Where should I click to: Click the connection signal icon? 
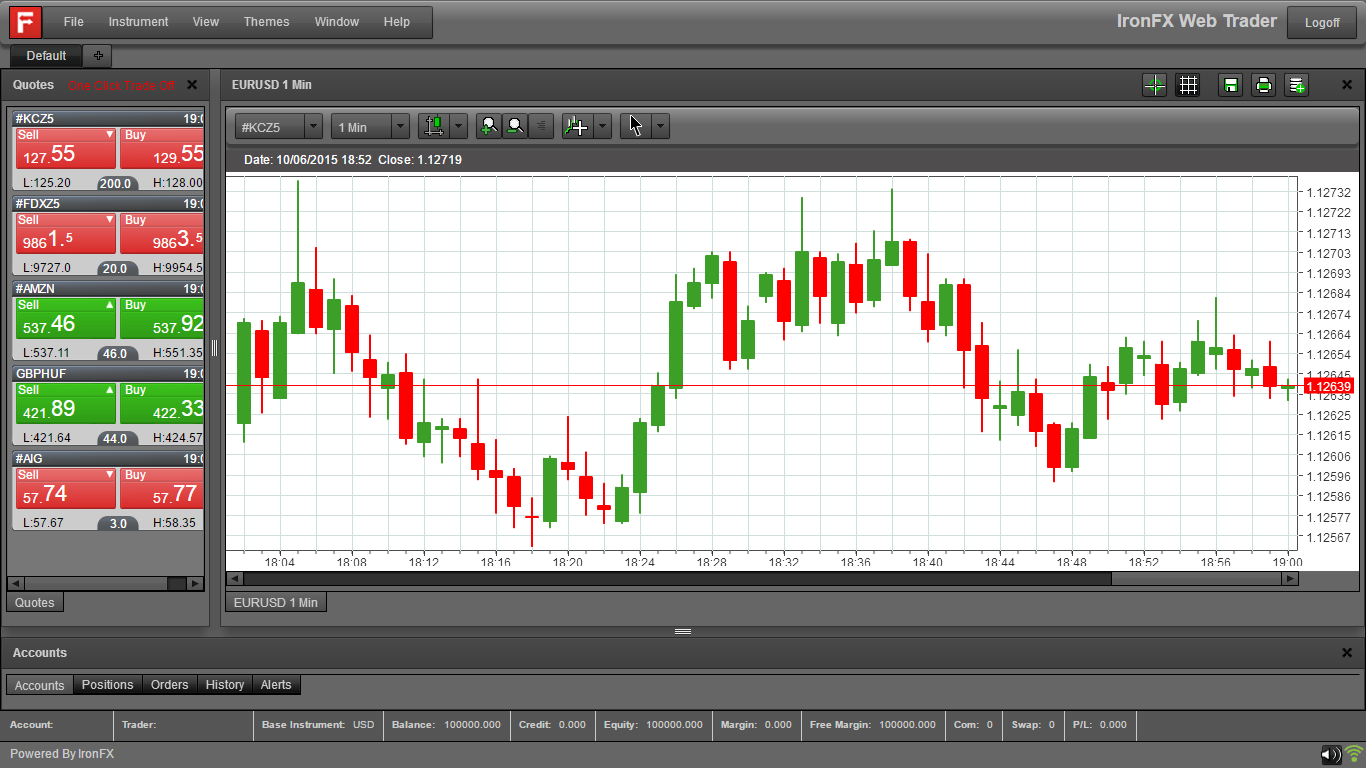pos(1354,755)
